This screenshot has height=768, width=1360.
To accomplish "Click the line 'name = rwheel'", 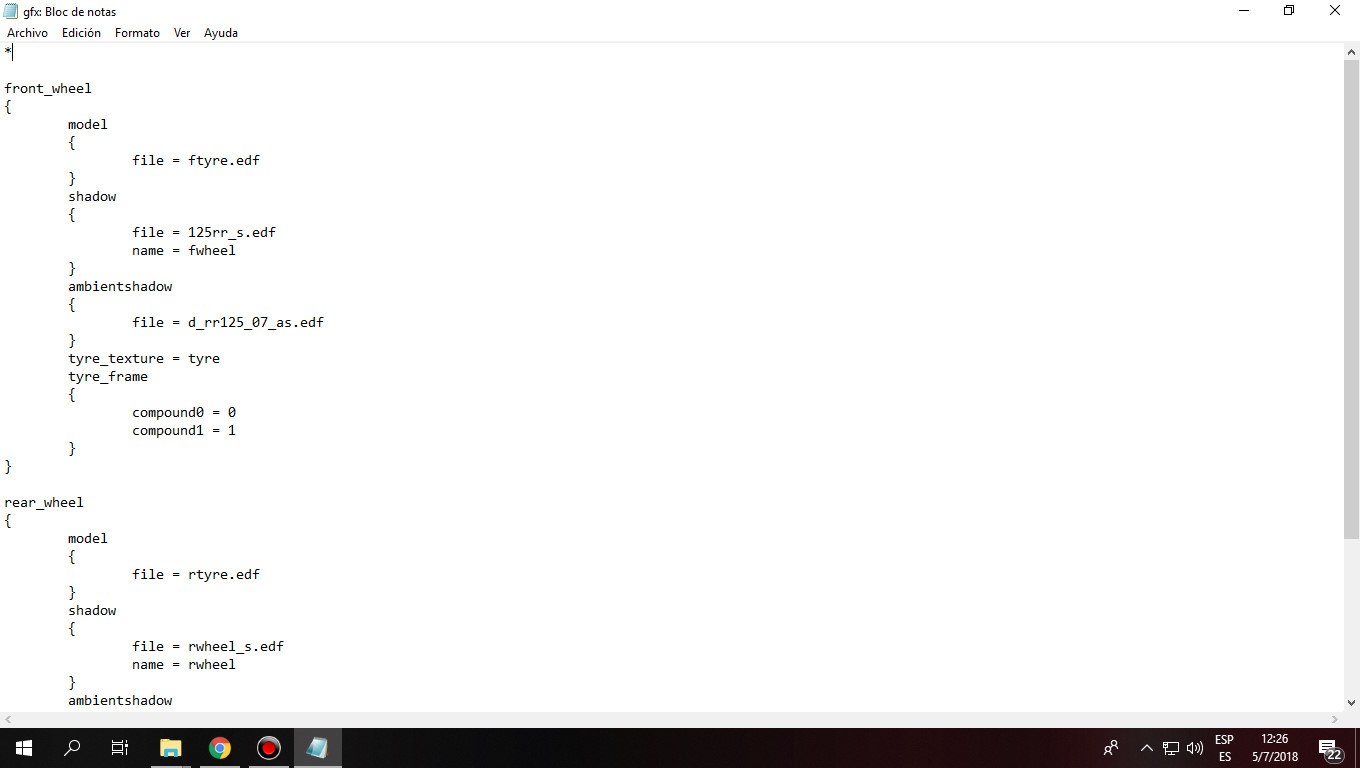I will click(x=184, y=664).
